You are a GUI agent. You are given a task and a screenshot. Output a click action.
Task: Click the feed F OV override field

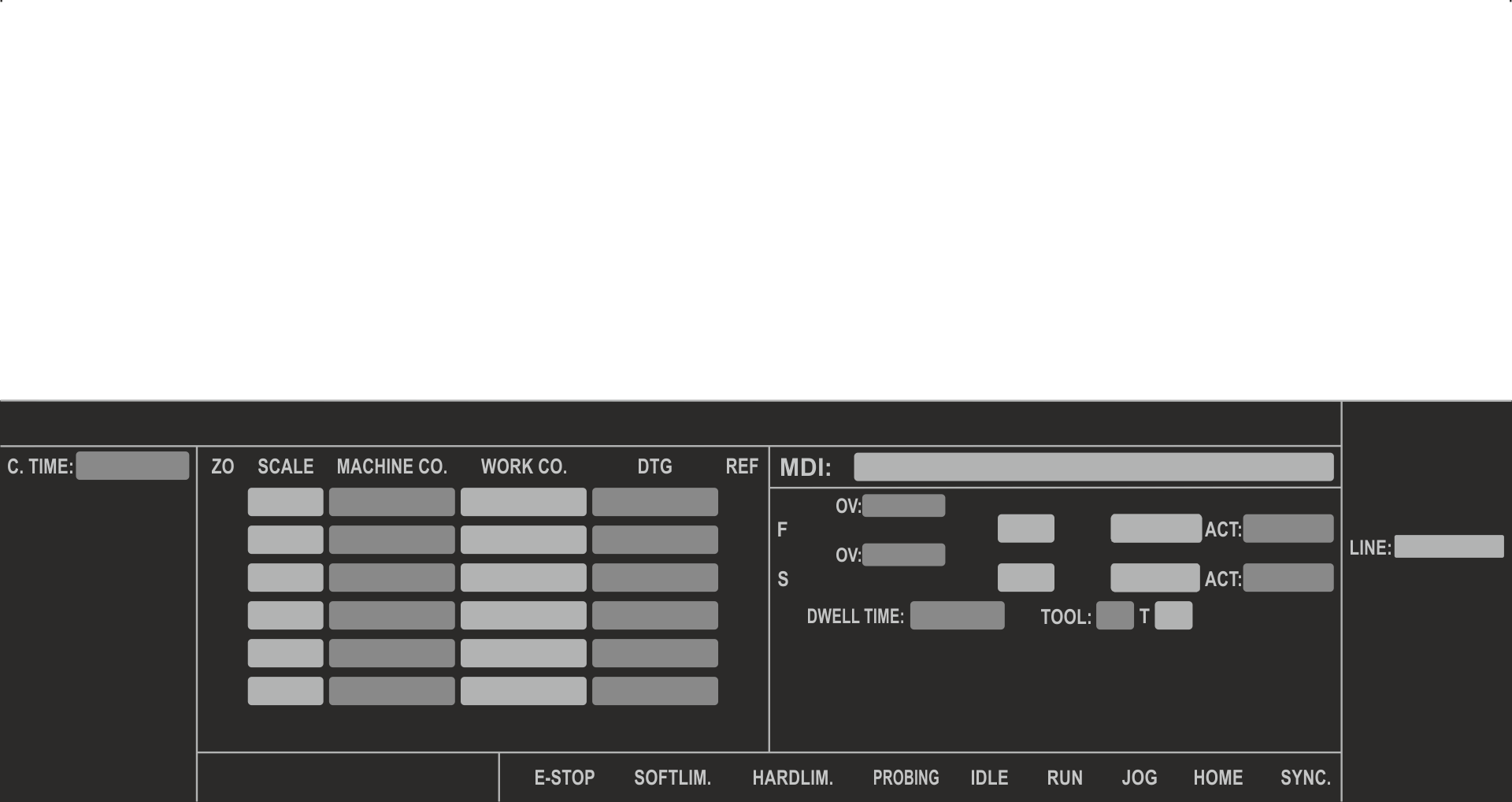pos(903,506)
